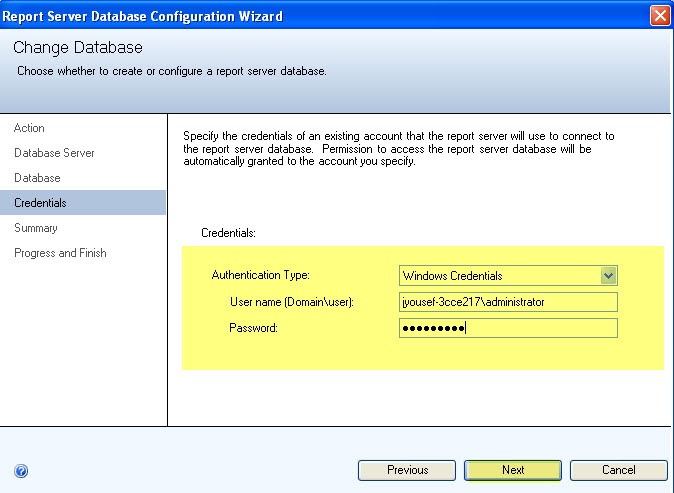Close the Report Server Database Configuration Wizard
Image resolution: width=674 pixels, height=493 pixels.
coord(660,16)
